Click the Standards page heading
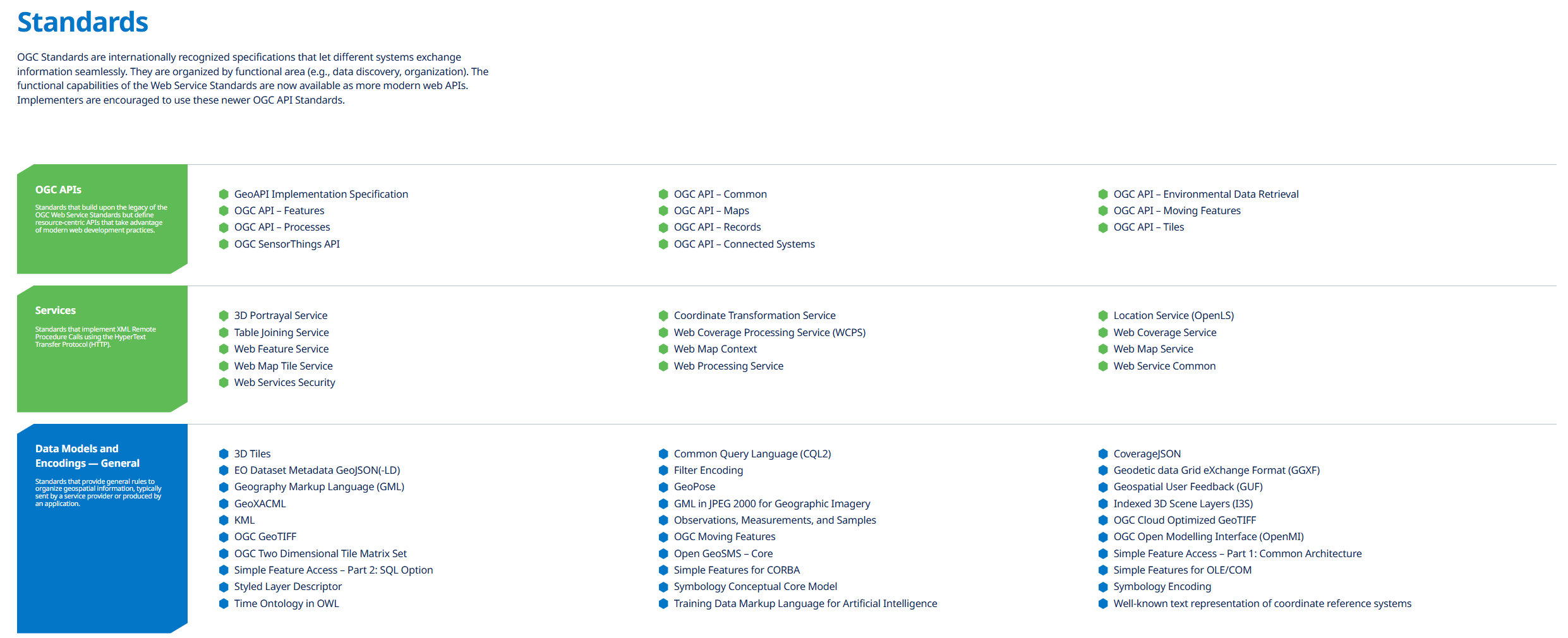 tap(83, 22)
